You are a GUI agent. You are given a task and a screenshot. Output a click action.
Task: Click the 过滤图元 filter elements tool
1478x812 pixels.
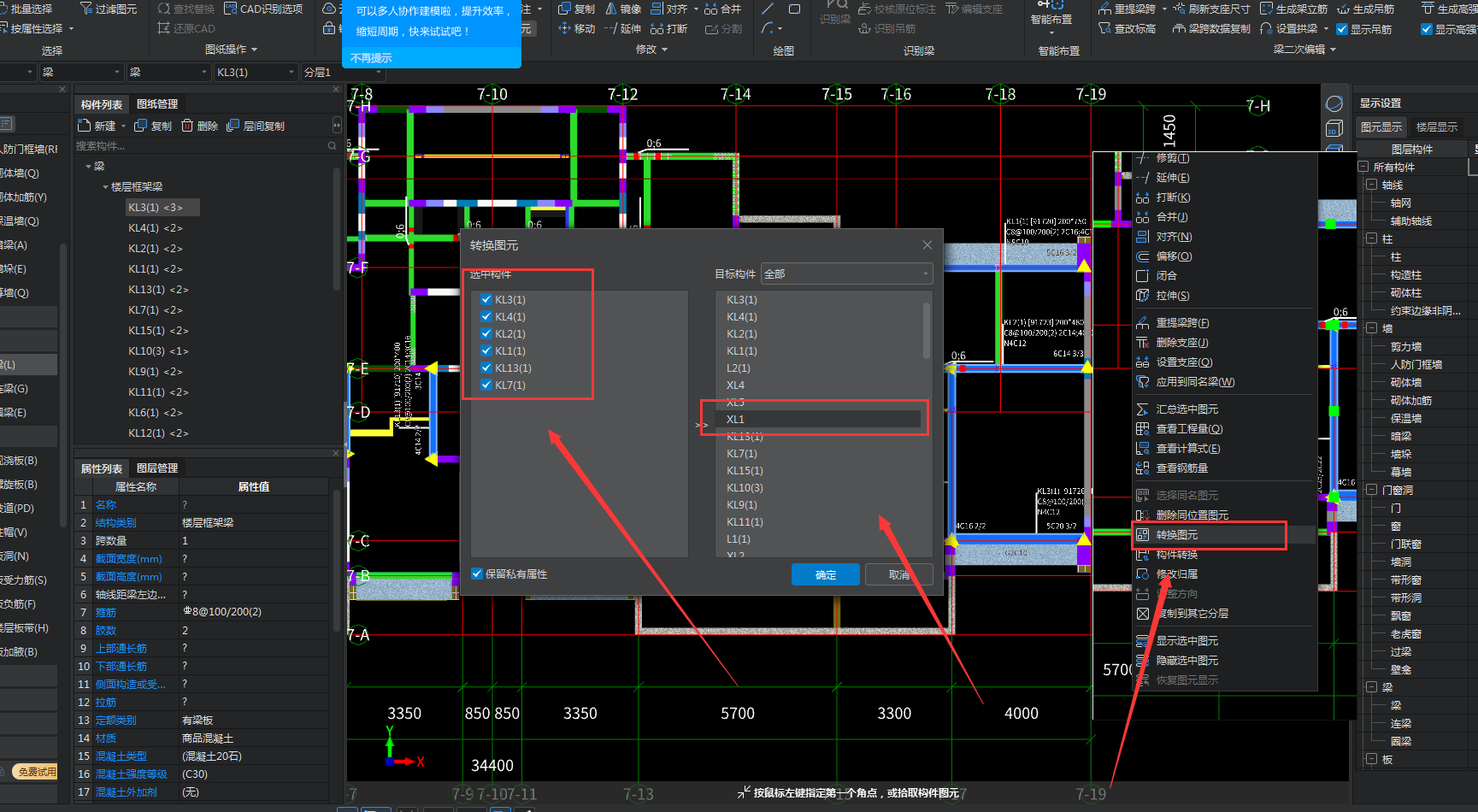pyautogui.click(x=109, y=9)
